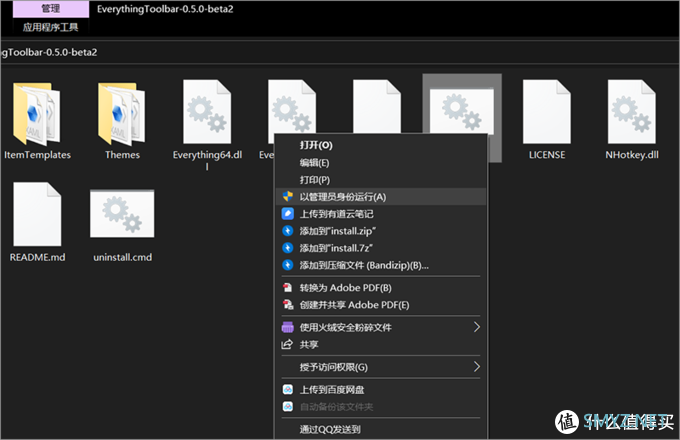This screenshot has width=680, height=440.
Task: Run as administrator via 以管理员身份运行(A)
Action: tap(381, 197)
